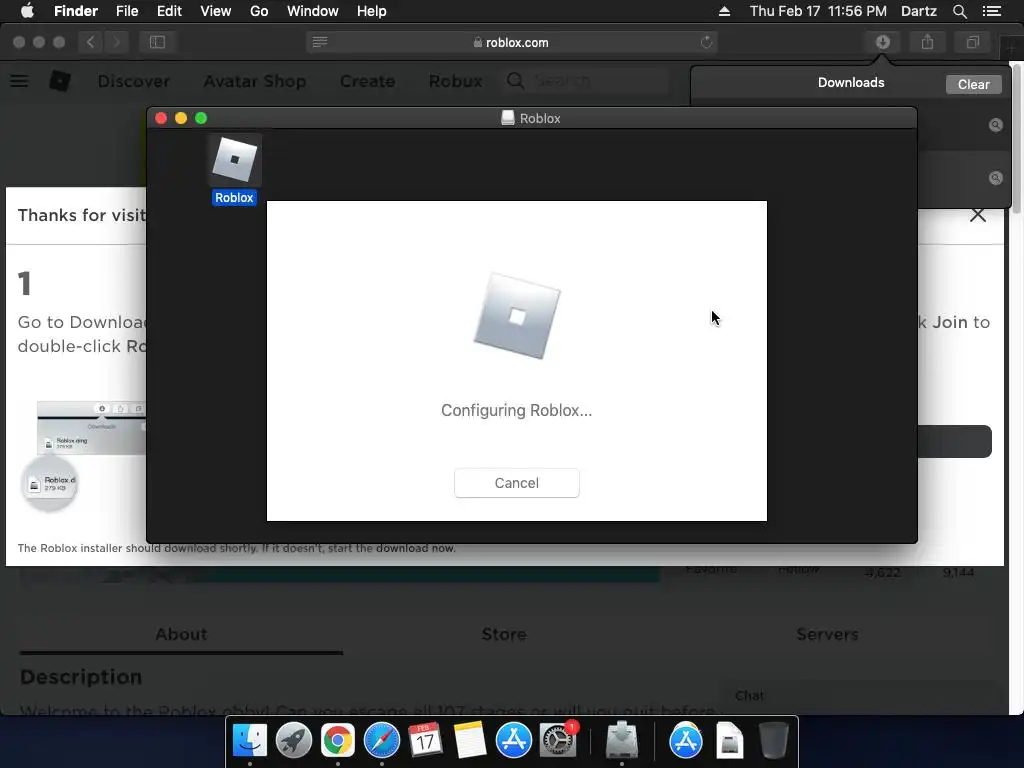Open the first App Store Dock icon
Image resolution: width=1024 pixels, height=768 pixels.
513,741
